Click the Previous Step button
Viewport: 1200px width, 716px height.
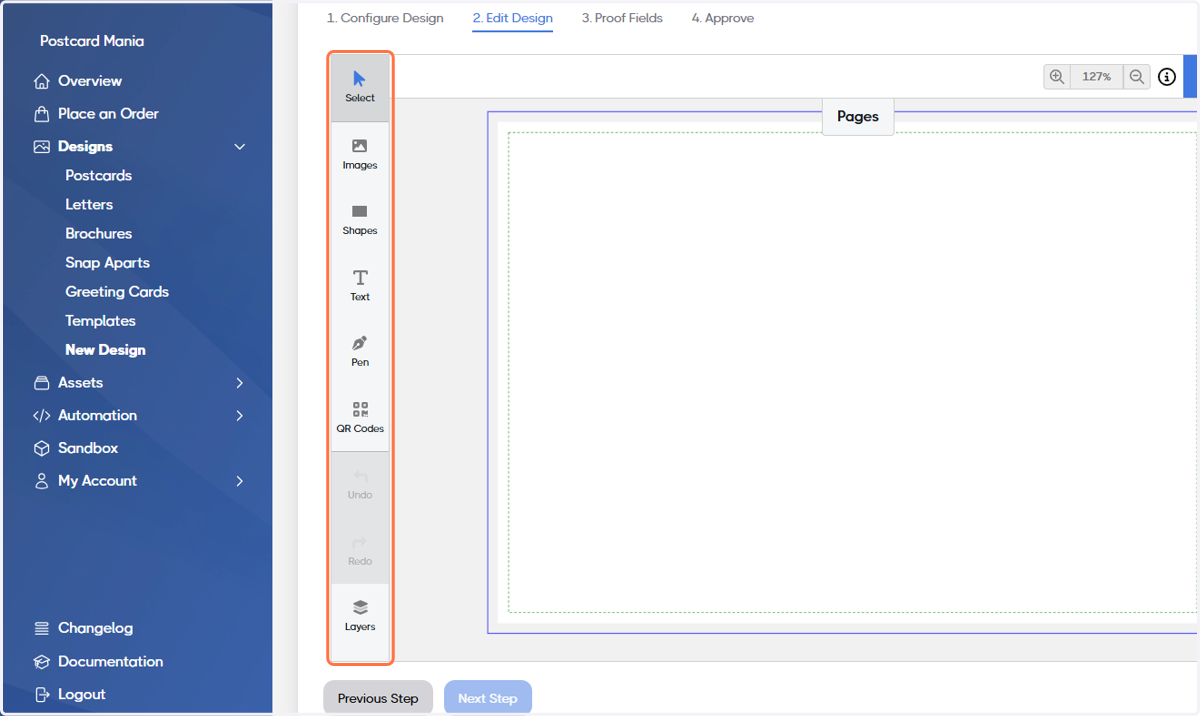tap(378, 698)
